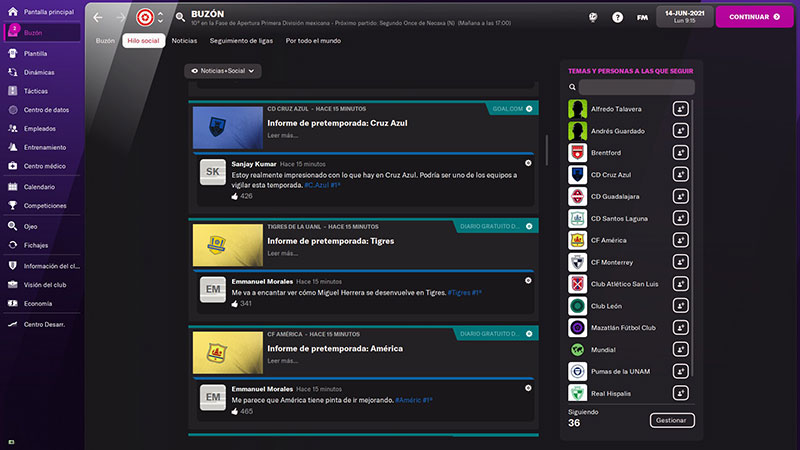Like the Tigres post by Emmanuel Morales
Viewport: 800px width, 450px height.
[235, 304]
